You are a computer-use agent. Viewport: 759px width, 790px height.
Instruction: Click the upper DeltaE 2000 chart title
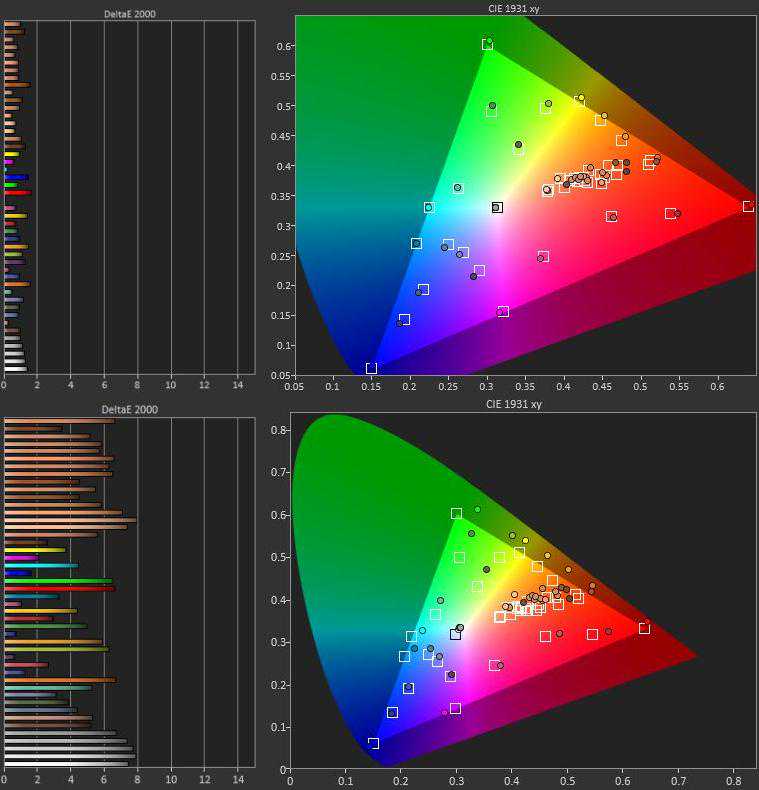click(129, 14)
